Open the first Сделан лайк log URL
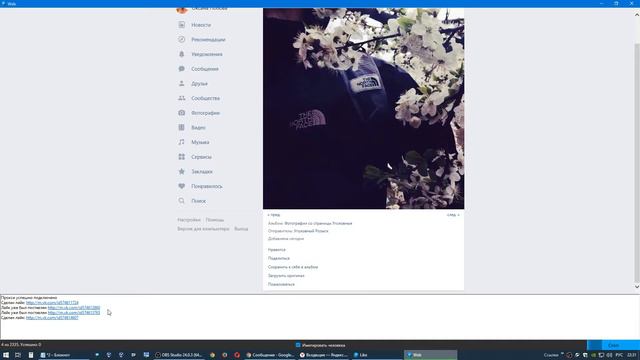Screen dimensions: 640x360 [x=52, y=303]
